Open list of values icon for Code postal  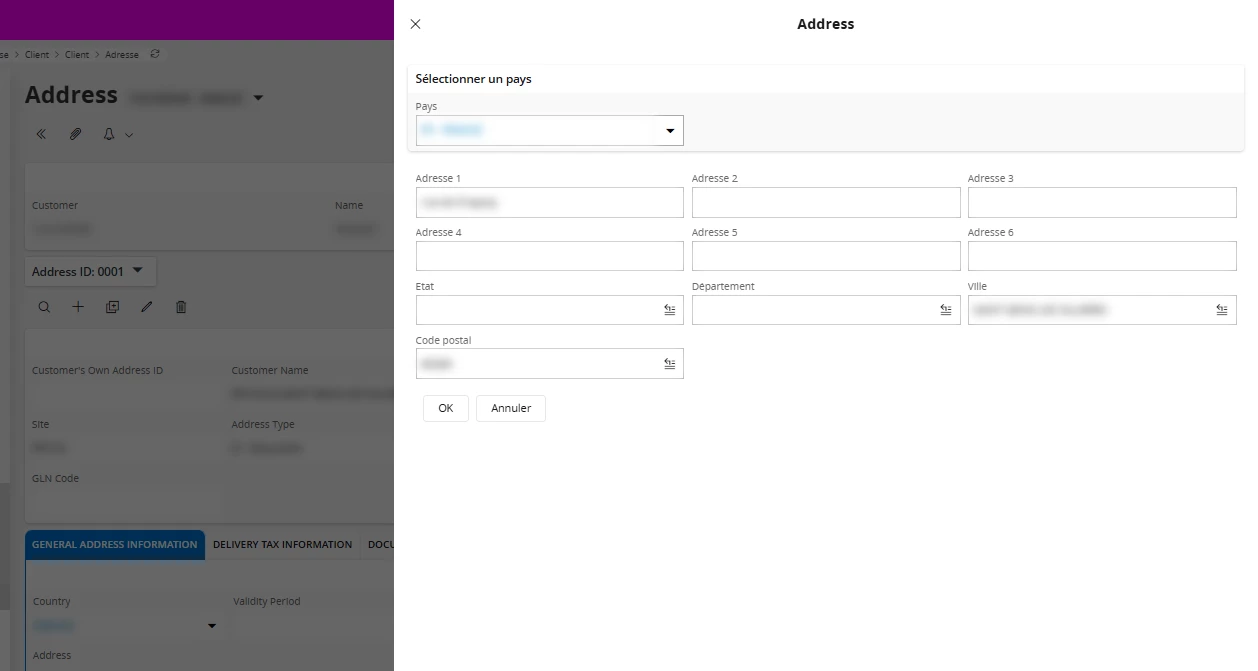click(x=670, y=364)
